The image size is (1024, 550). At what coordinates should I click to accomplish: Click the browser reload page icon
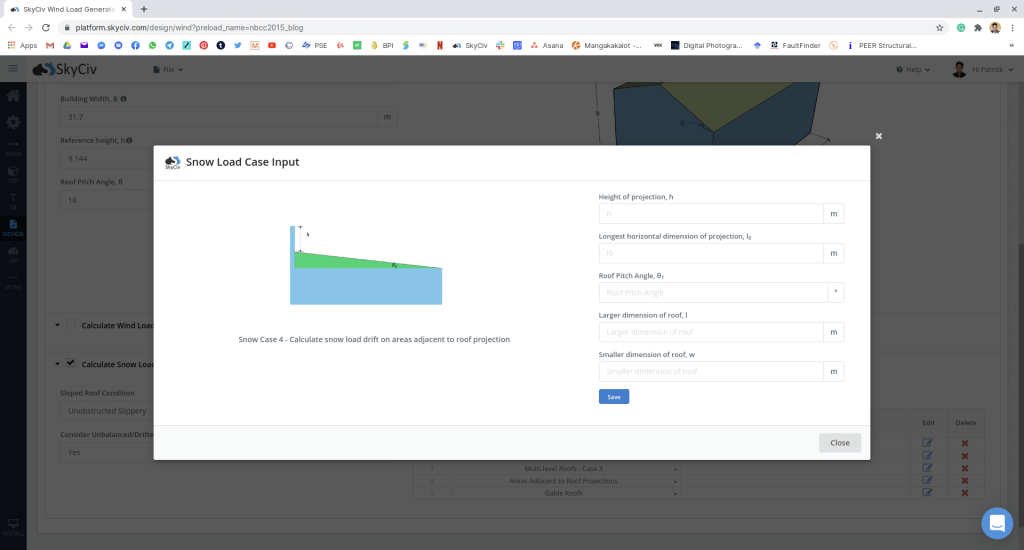(x=45, y=27)
